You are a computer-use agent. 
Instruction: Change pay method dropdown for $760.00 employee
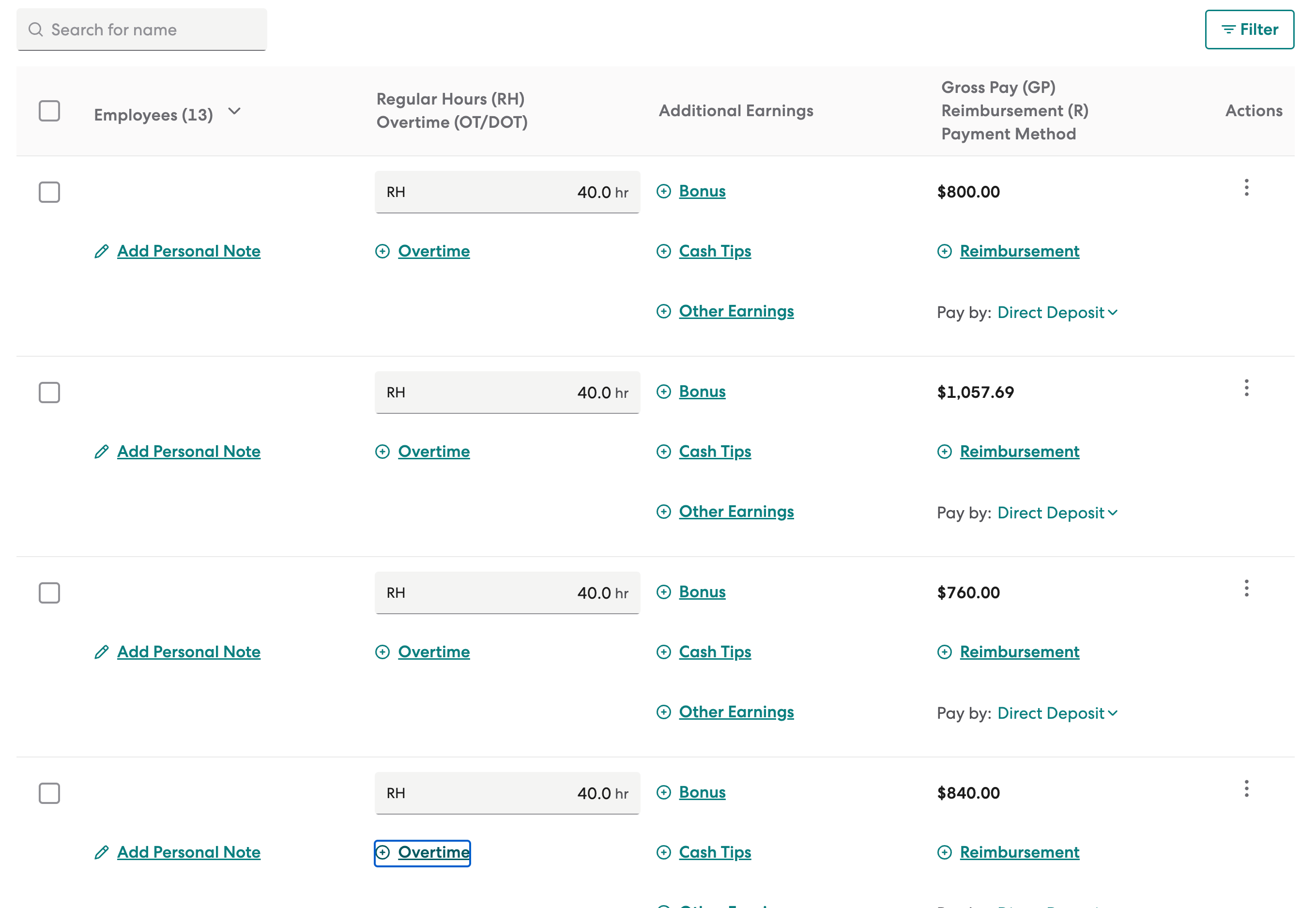tap(1057, 713)
